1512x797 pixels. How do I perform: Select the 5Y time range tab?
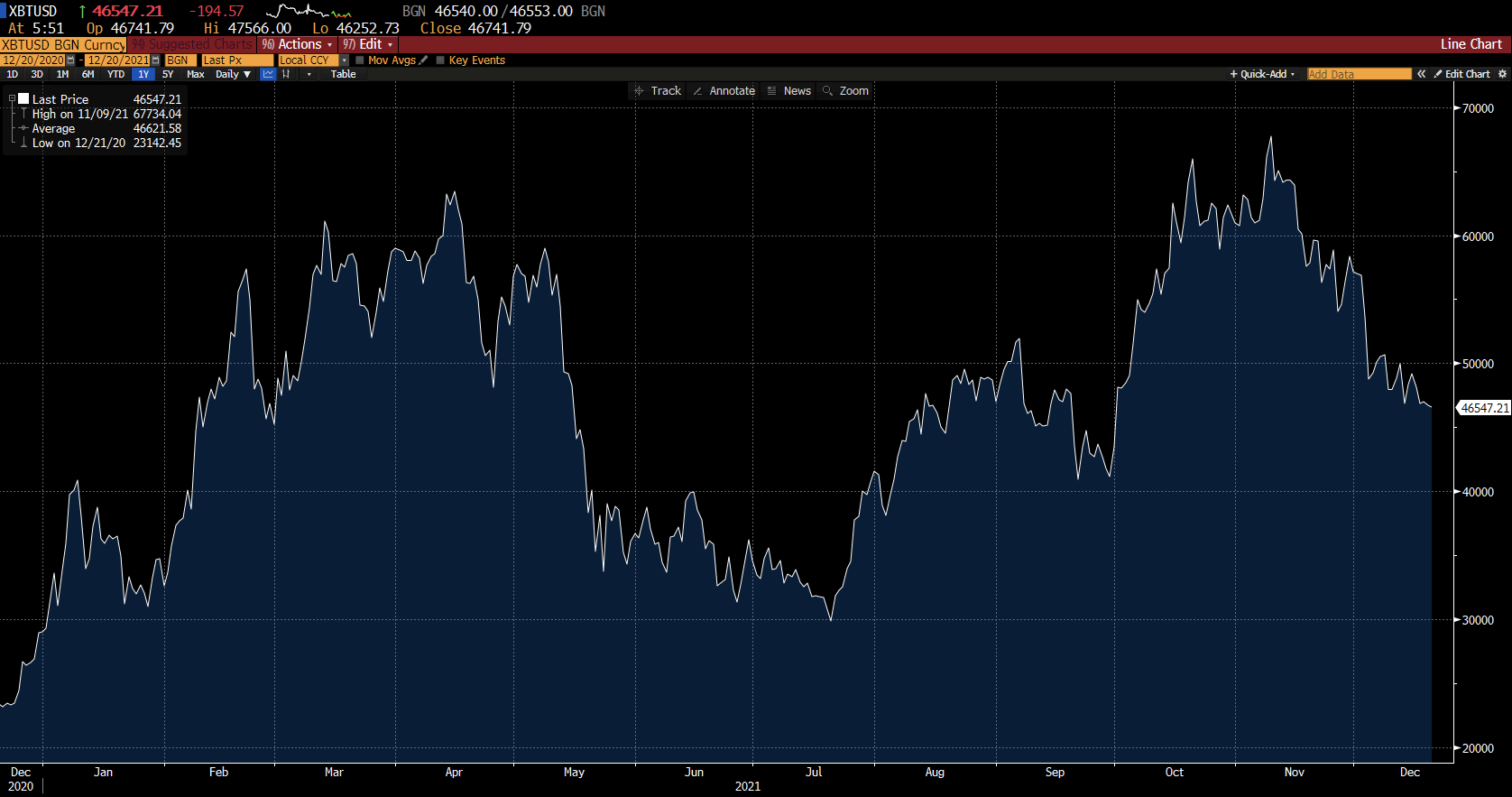coord(168,74)
